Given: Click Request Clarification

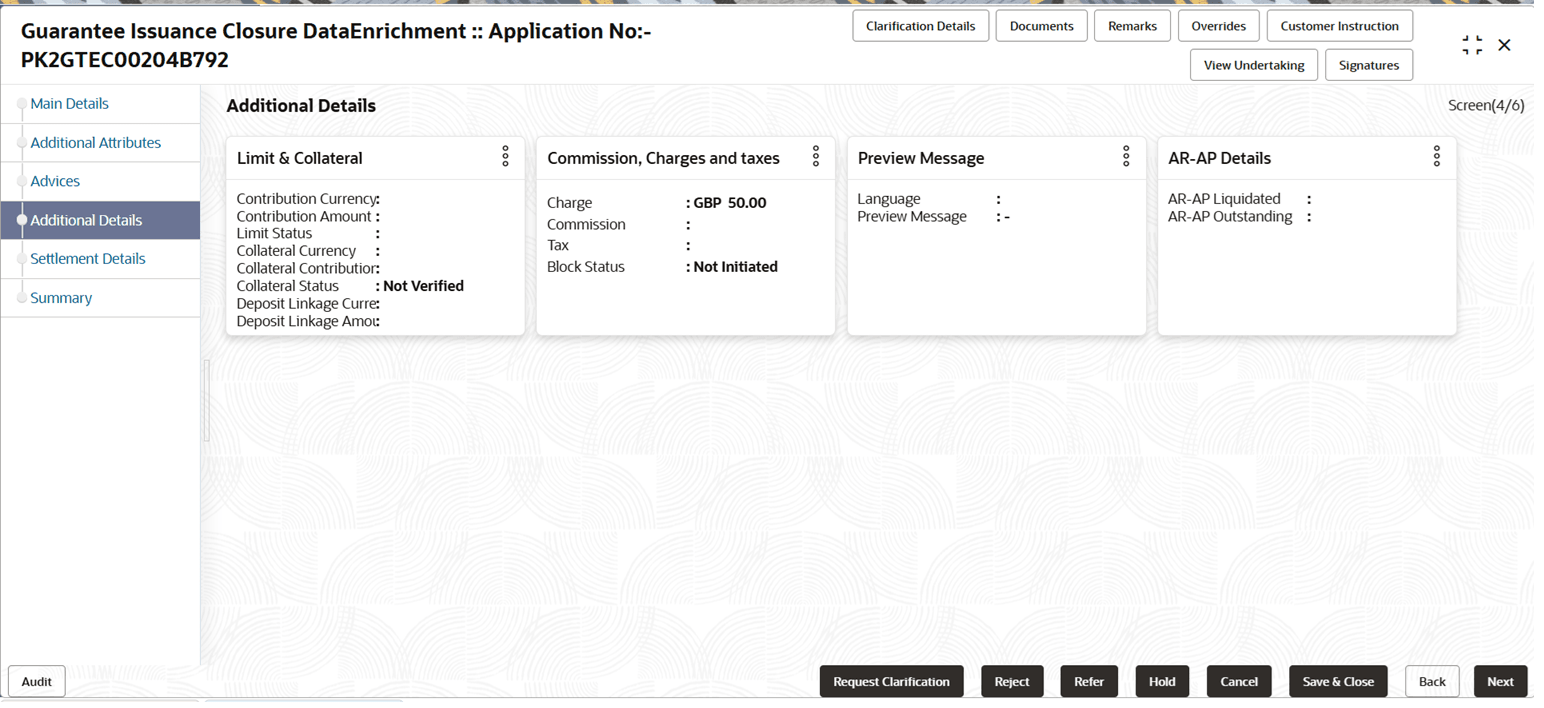Looking at the screenshot, I should (x=891, y=681).
